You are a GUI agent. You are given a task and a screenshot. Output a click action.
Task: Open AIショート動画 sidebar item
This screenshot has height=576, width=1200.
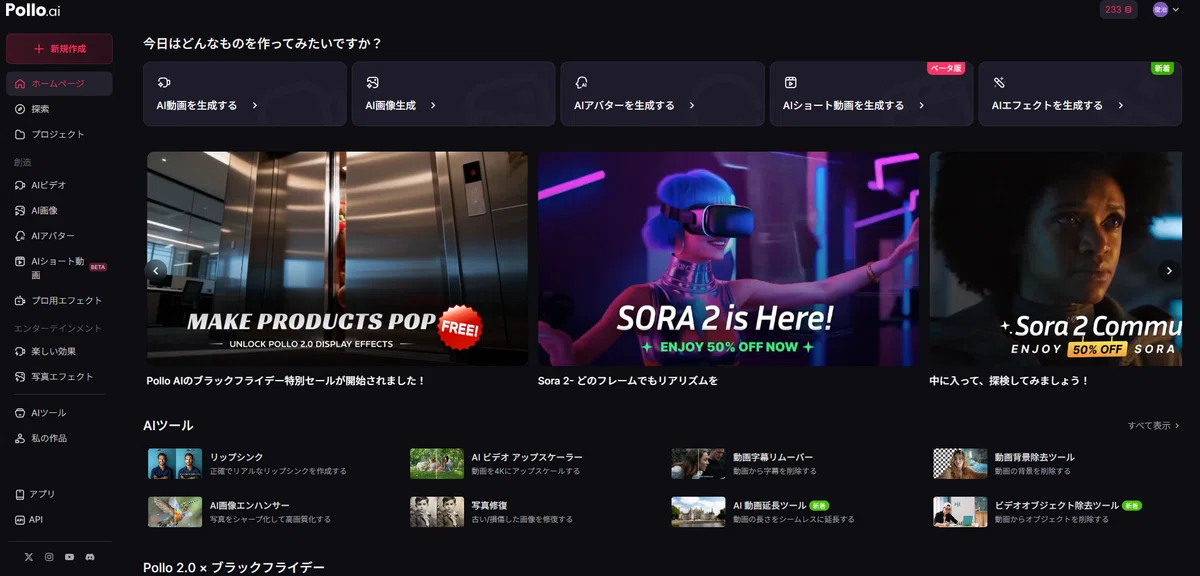[59, 268]
